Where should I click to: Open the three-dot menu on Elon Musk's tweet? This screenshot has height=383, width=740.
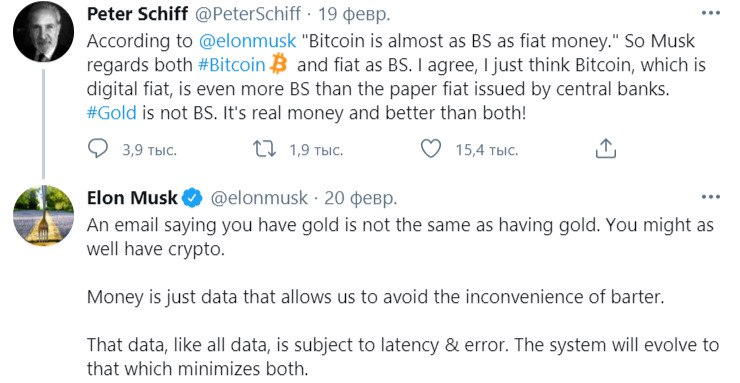click(711, 197)
